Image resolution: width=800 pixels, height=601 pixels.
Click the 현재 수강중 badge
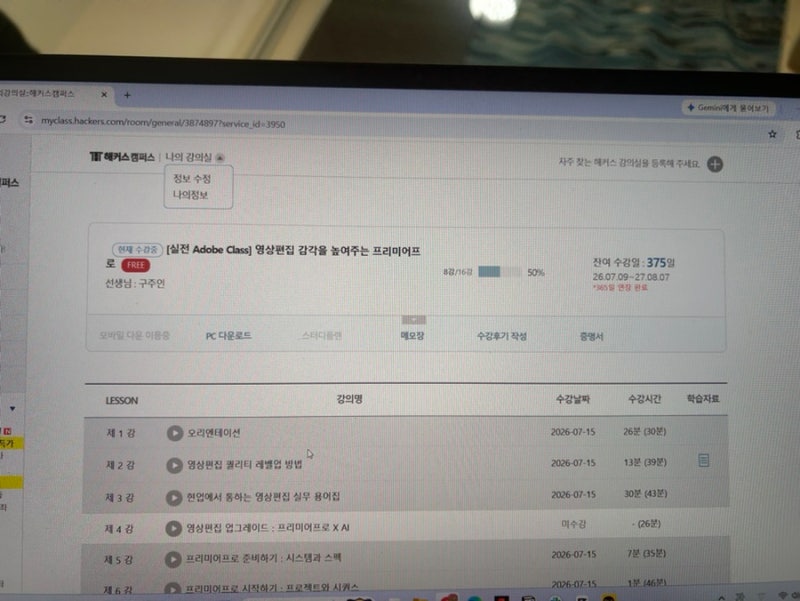click(137, 249)
